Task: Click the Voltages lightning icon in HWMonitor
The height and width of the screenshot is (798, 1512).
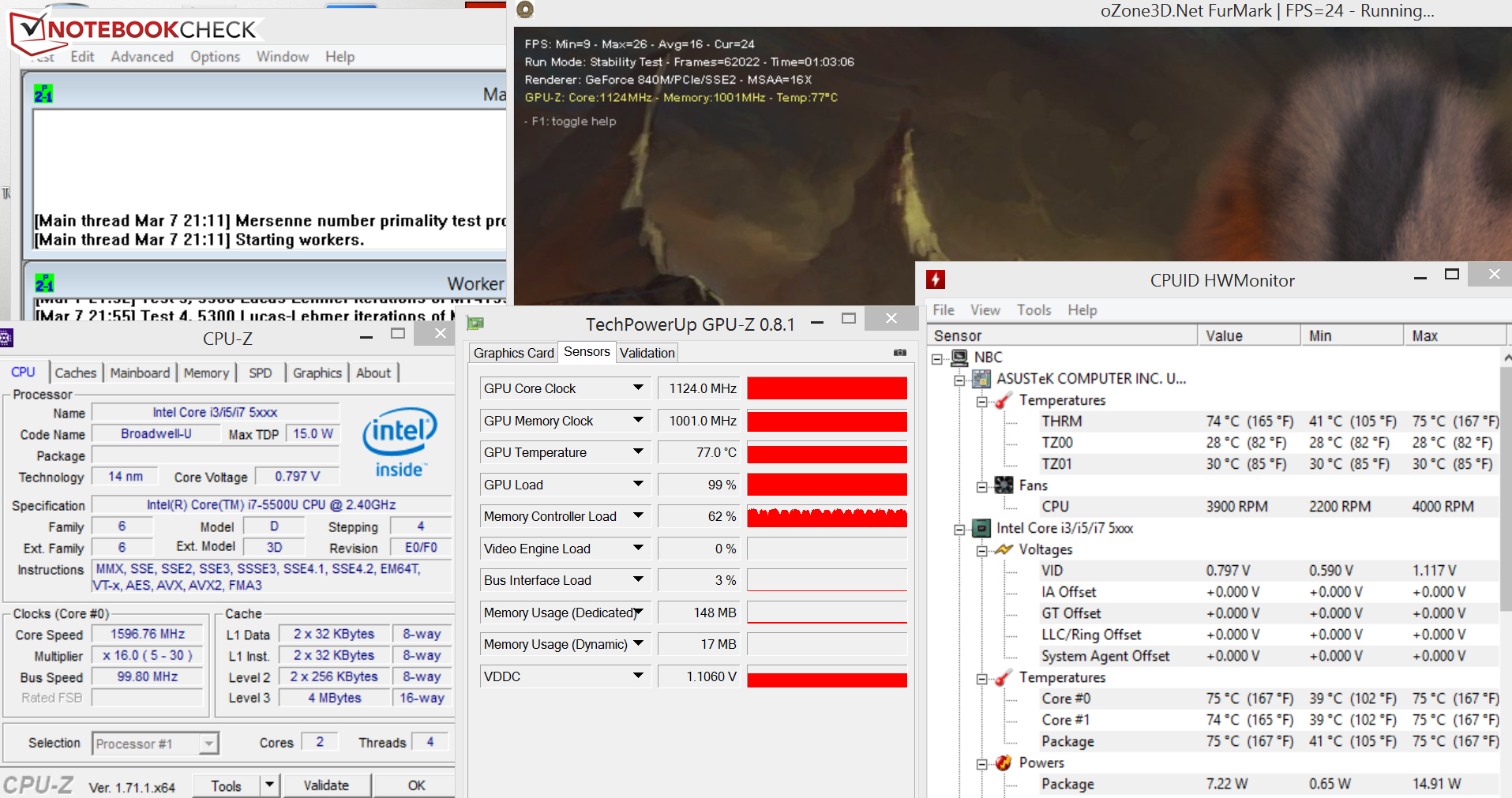Action: (x=1004, y=549)
